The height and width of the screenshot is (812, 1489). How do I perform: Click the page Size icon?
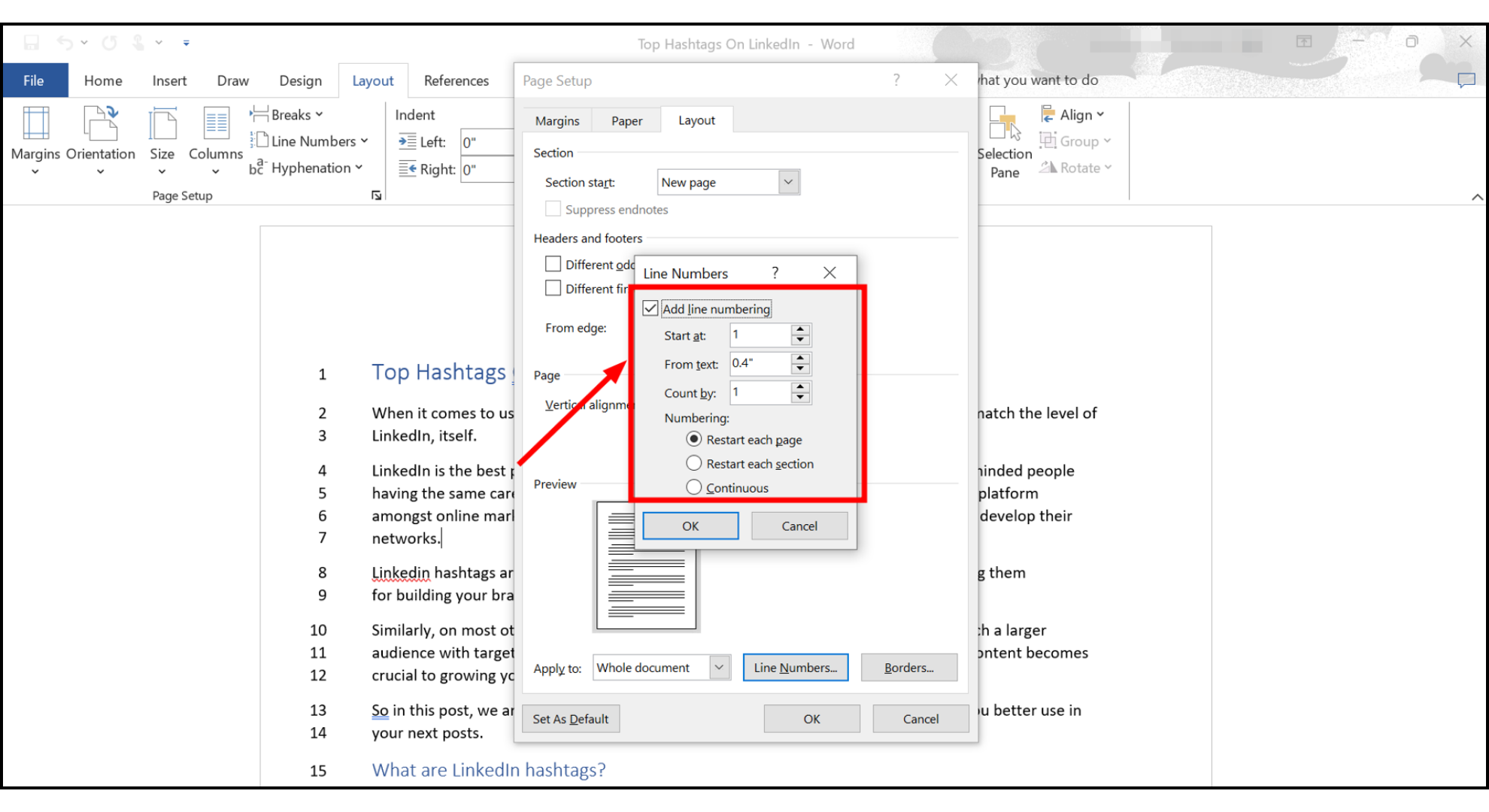[x=162, y=125]
